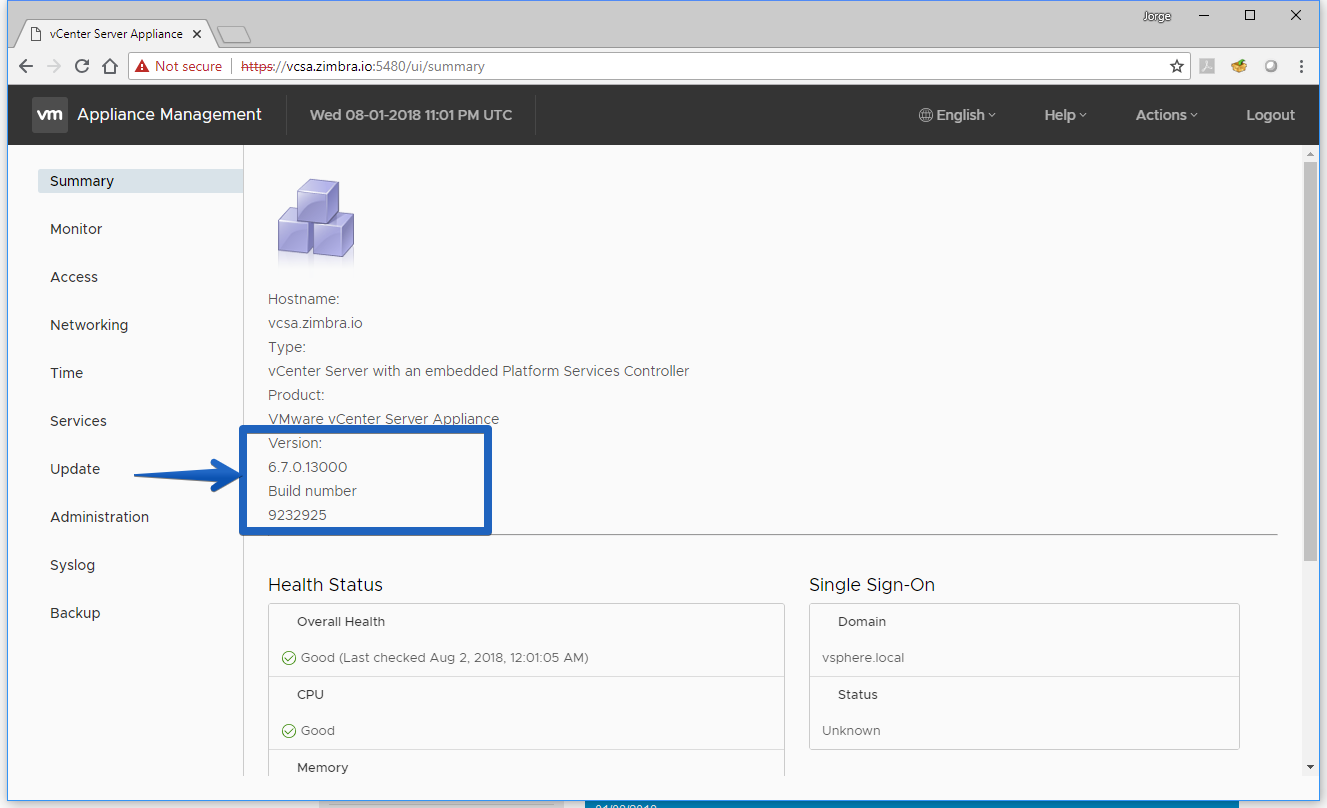Image resolution: width=1327 pixels, height=808 pixels.
Task: Expand the English language dropdown
Action: point(957,115)
